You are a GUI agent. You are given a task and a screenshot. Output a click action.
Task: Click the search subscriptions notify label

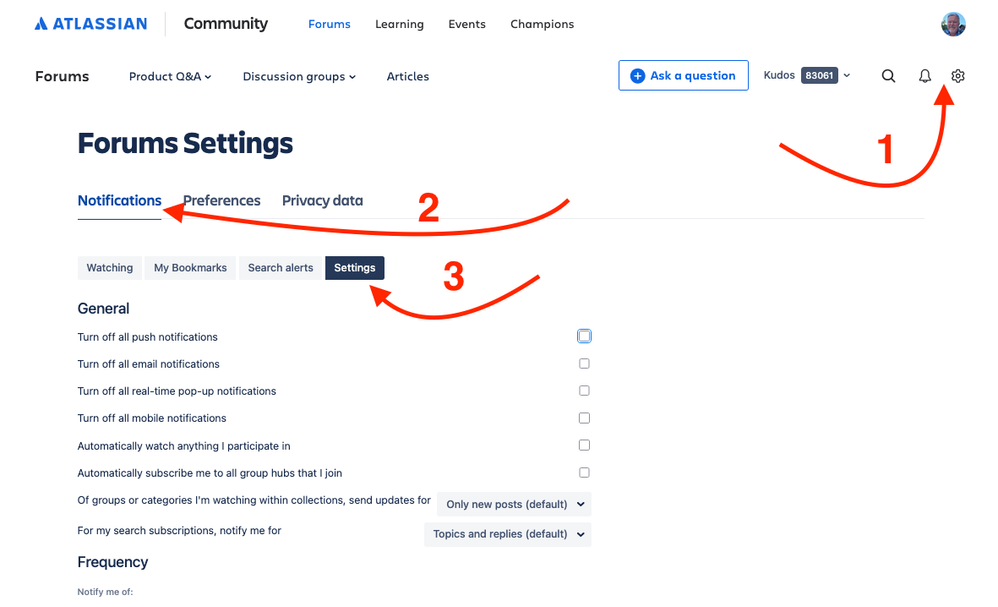click(179, 531)
